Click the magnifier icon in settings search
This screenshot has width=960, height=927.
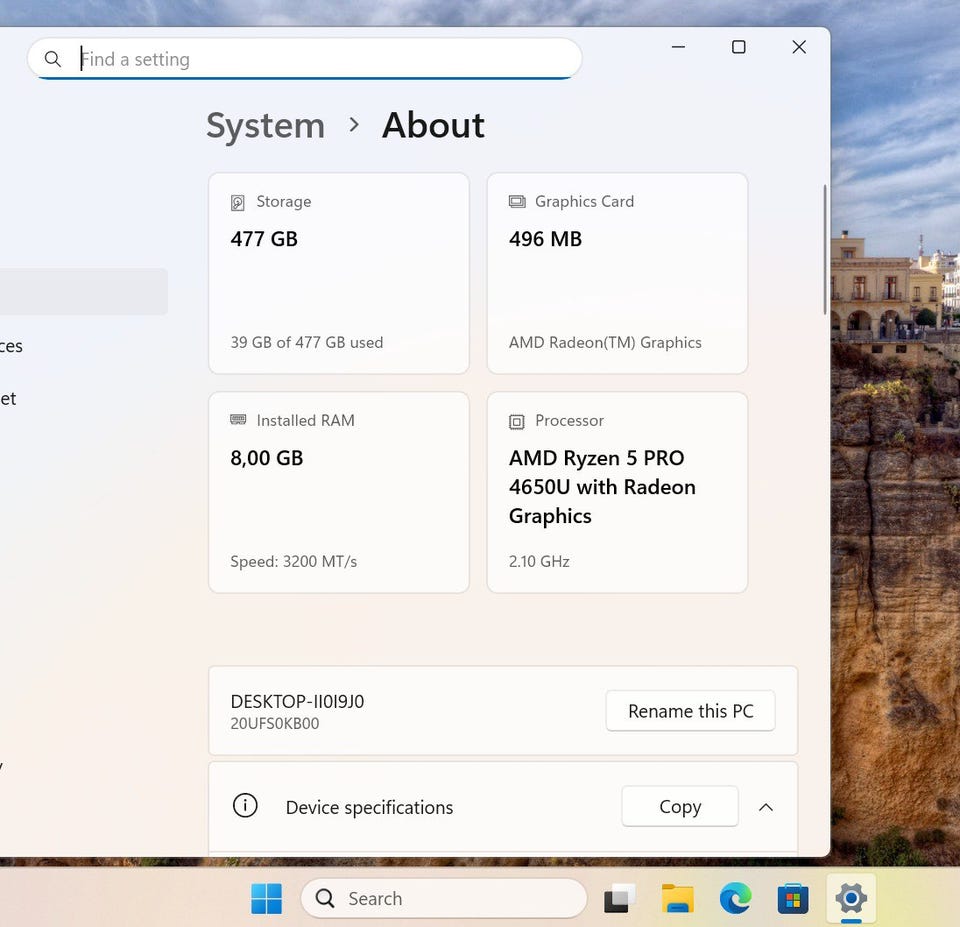click(x=53, y=59)
